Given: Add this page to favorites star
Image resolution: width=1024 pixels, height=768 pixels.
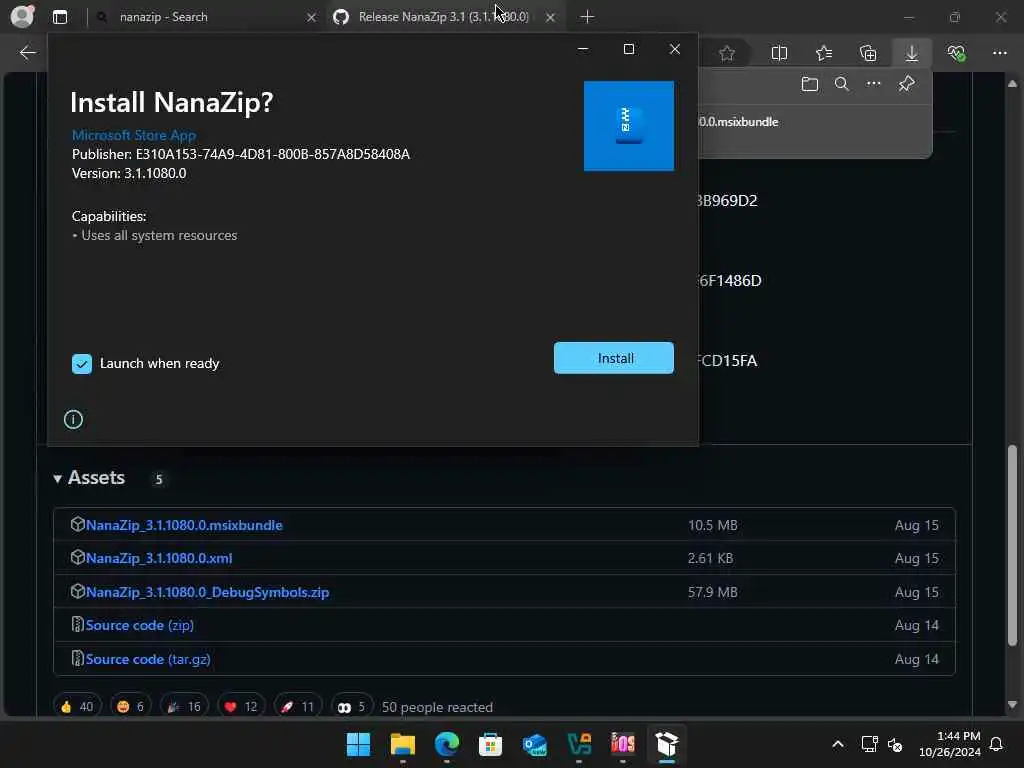Looking at the screenshot, I should [727, 54].
